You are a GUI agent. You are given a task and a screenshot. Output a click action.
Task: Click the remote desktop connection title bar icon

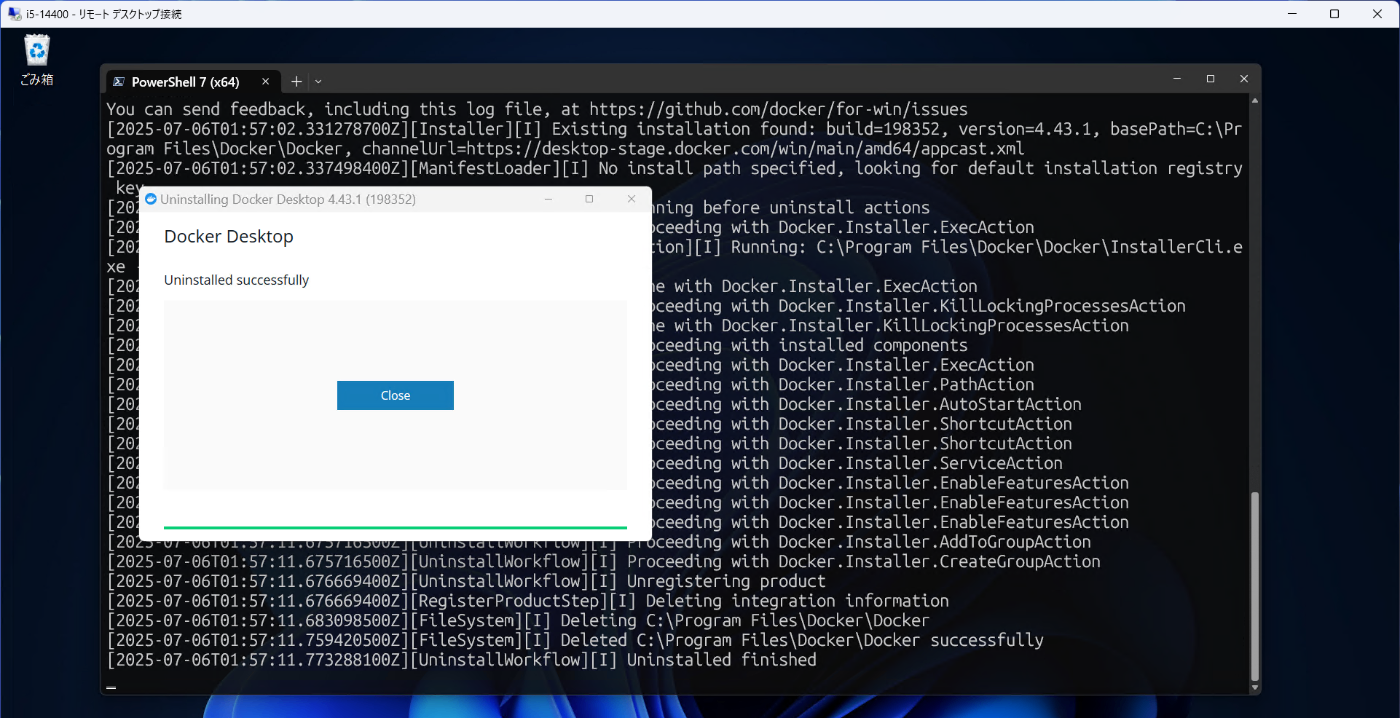(14, 14)
